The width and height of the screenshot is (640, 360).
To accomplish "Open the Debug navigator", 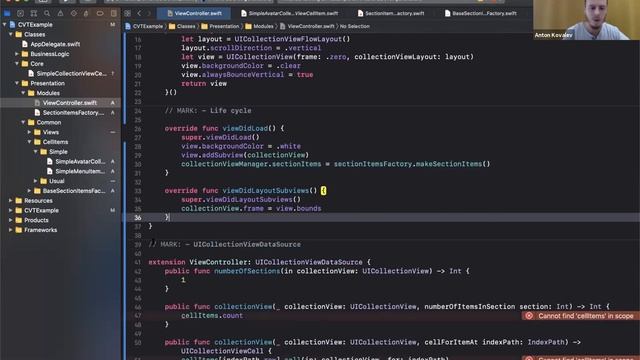I will [86, 13].
